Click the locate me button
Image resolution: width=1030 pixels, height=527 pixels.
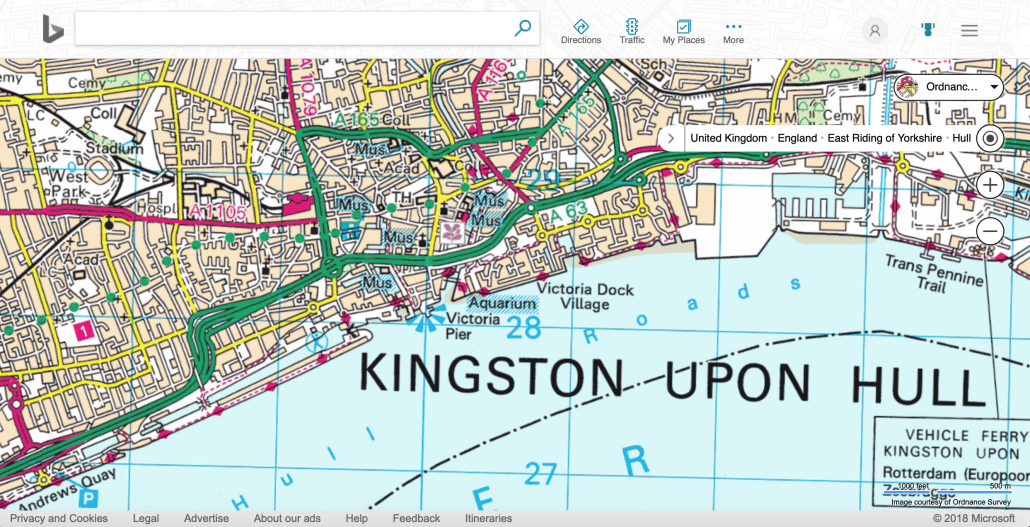[x=990, y=139]
